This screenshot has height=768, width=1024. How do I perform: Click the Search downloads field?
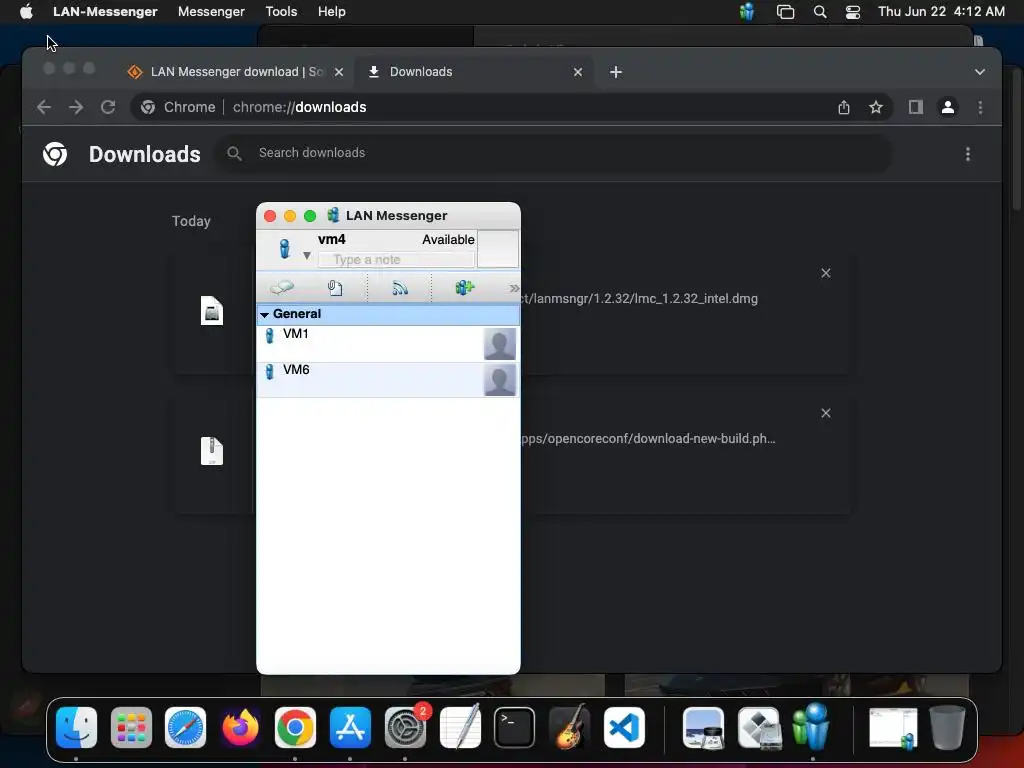tap(554, 153)
